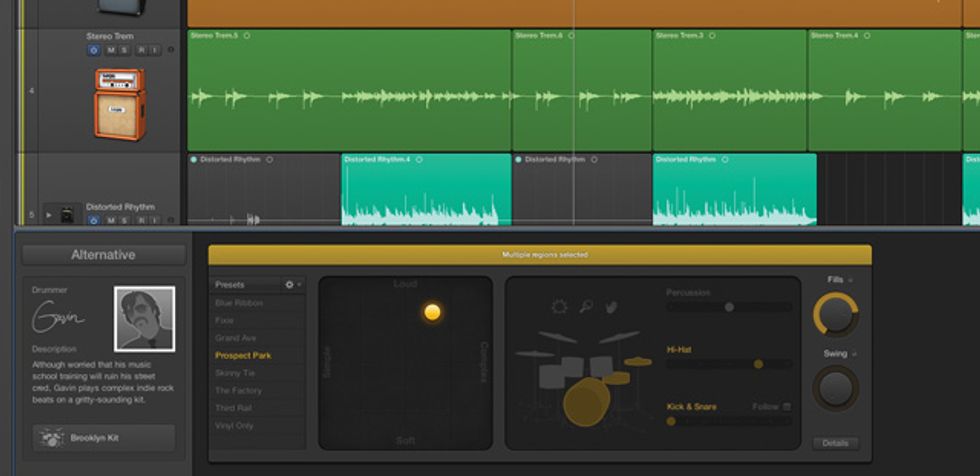
Task: Open the Brooklyn Kit selector
Action: 103,438
